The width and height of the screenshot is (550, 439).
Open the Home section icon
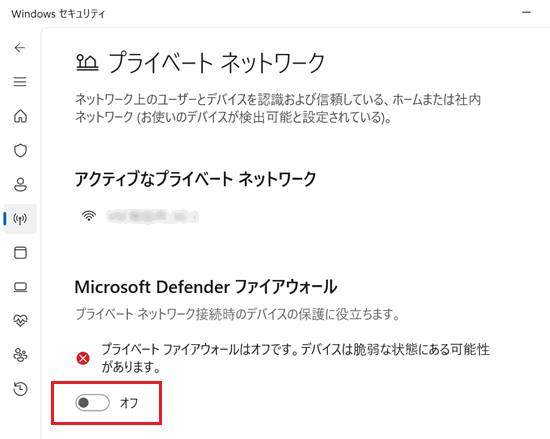pyautogui.click(x=20, y=116)
